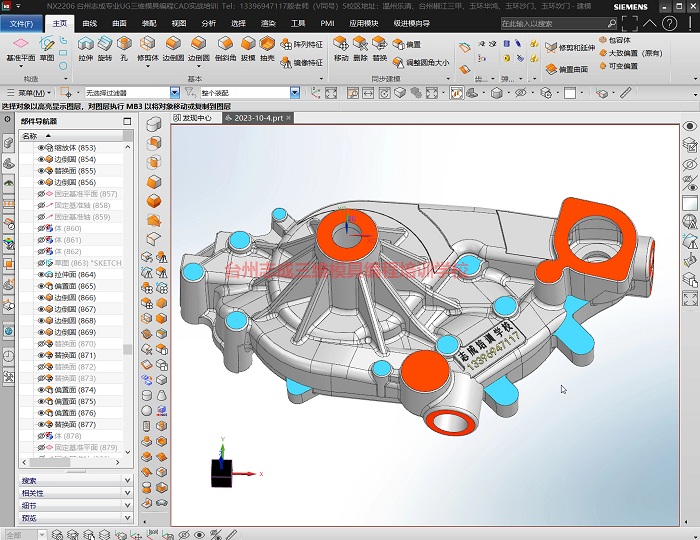This screenshot has width=700, height=540.
Task: Expand the 搜索 panel section
Action: pyautogui.click(x=76, y=480)
